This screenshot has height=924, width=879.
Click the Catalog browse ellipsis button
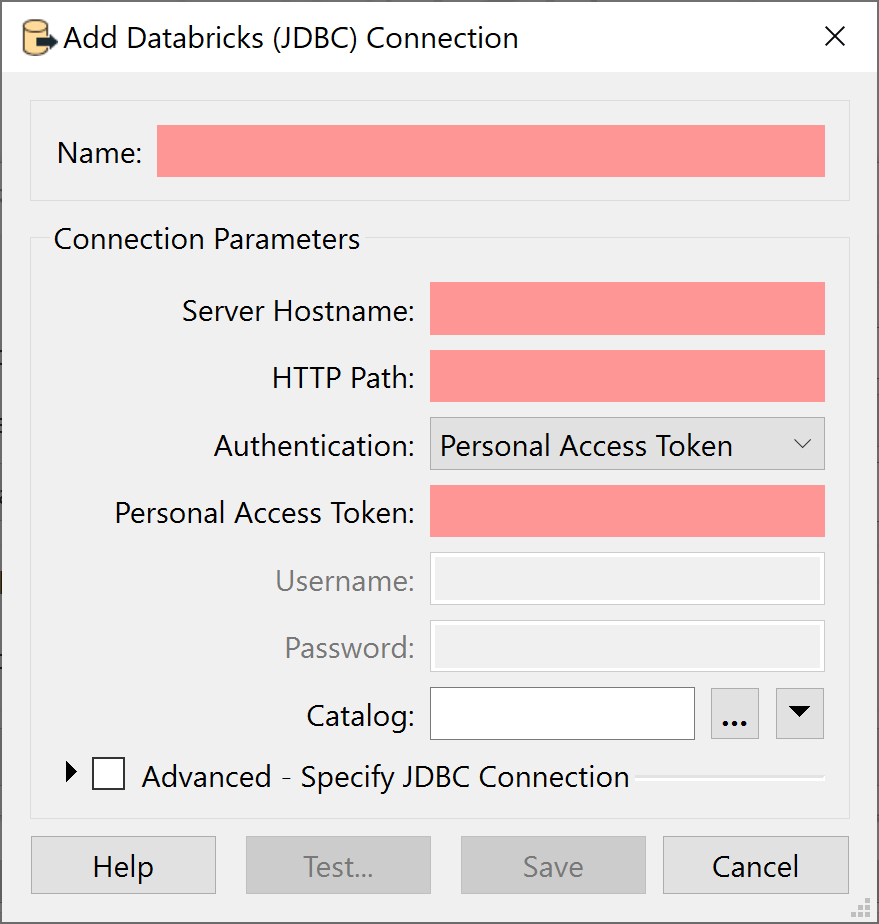(735, 713)
